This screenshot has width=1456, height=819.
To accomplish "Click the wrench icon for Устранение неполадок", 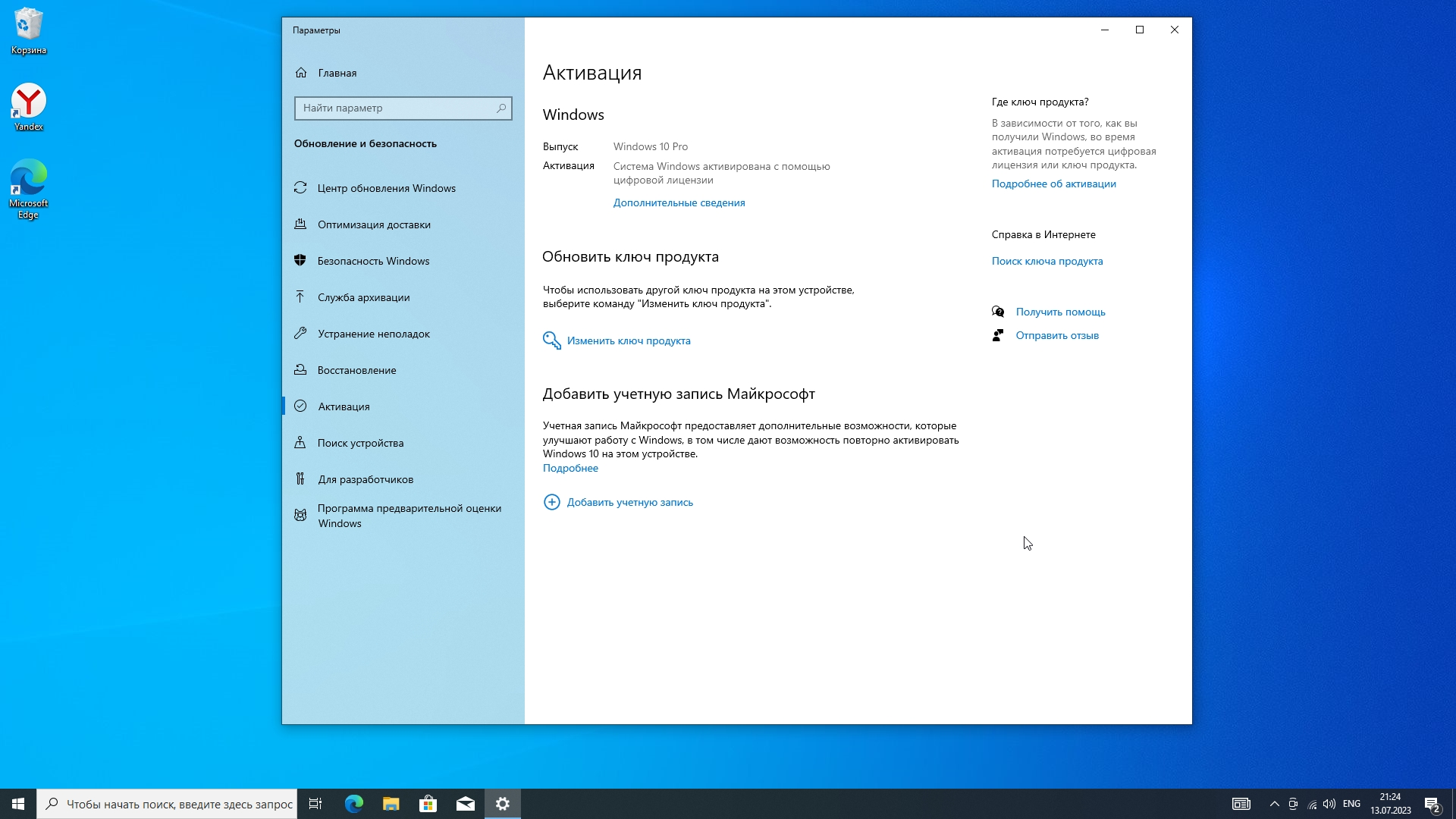I will (x=300, y=334).
